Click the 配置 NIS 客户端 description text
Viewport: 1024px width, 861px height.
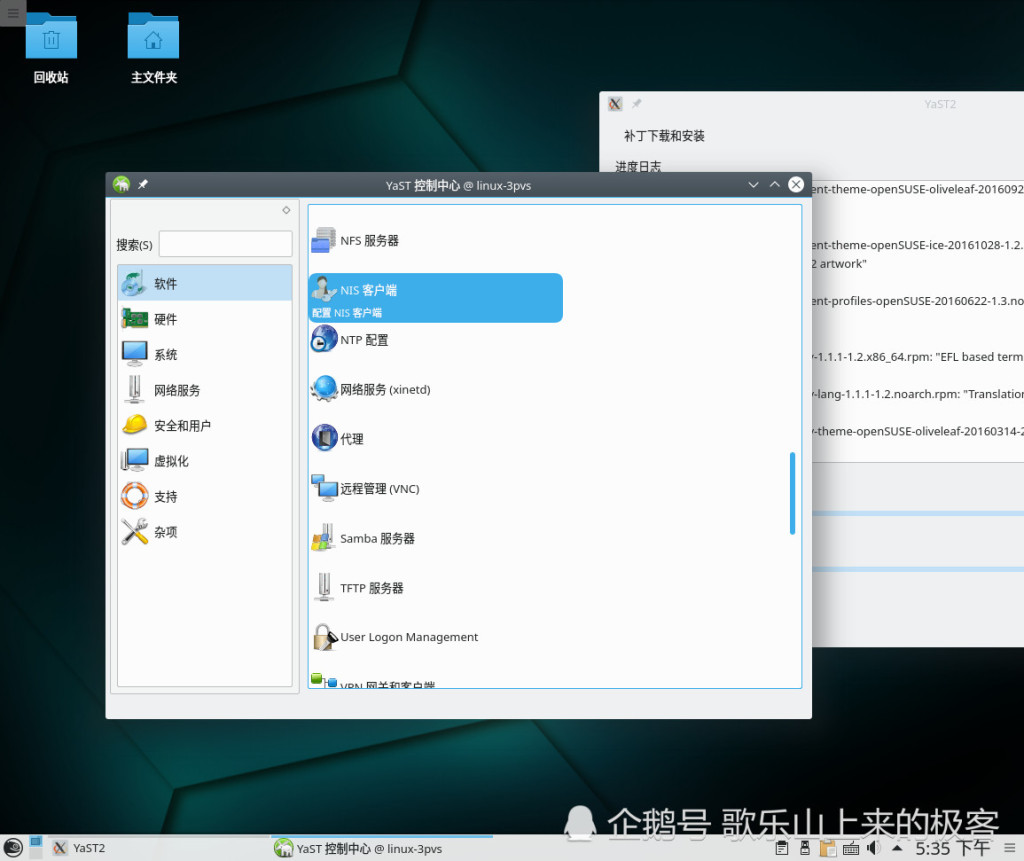(x=347, y=313)
